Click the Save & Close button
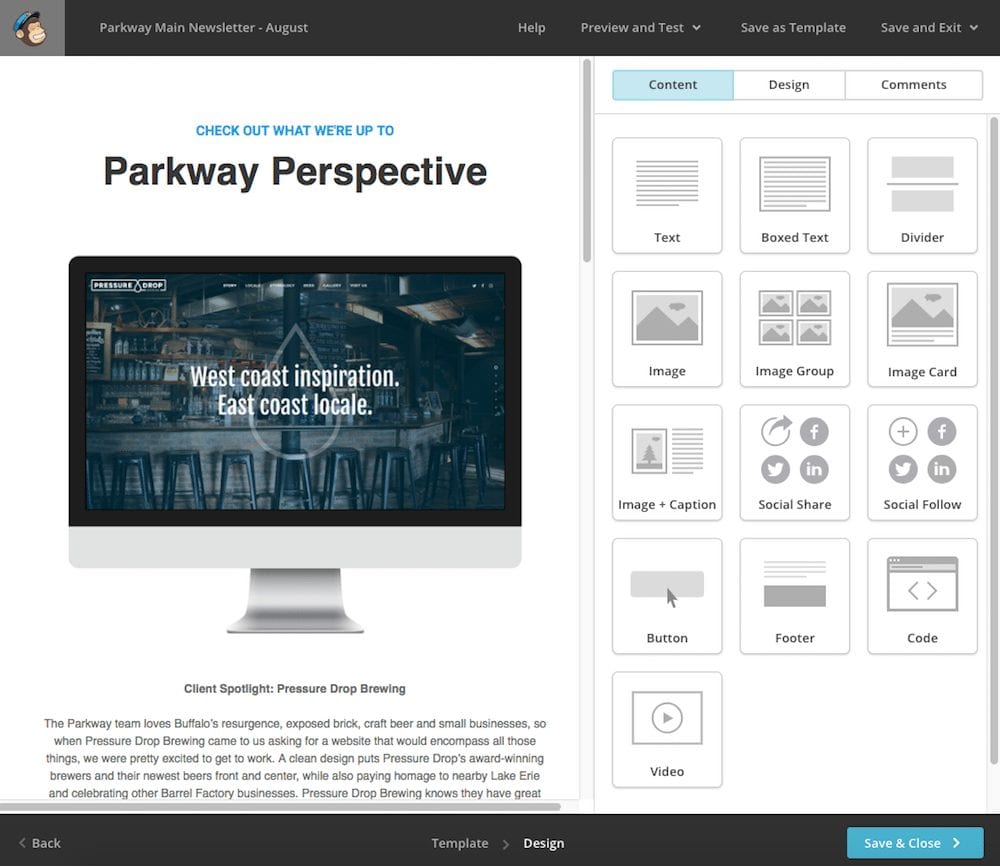The image size is (1000, 866). [x=915, y=842]
